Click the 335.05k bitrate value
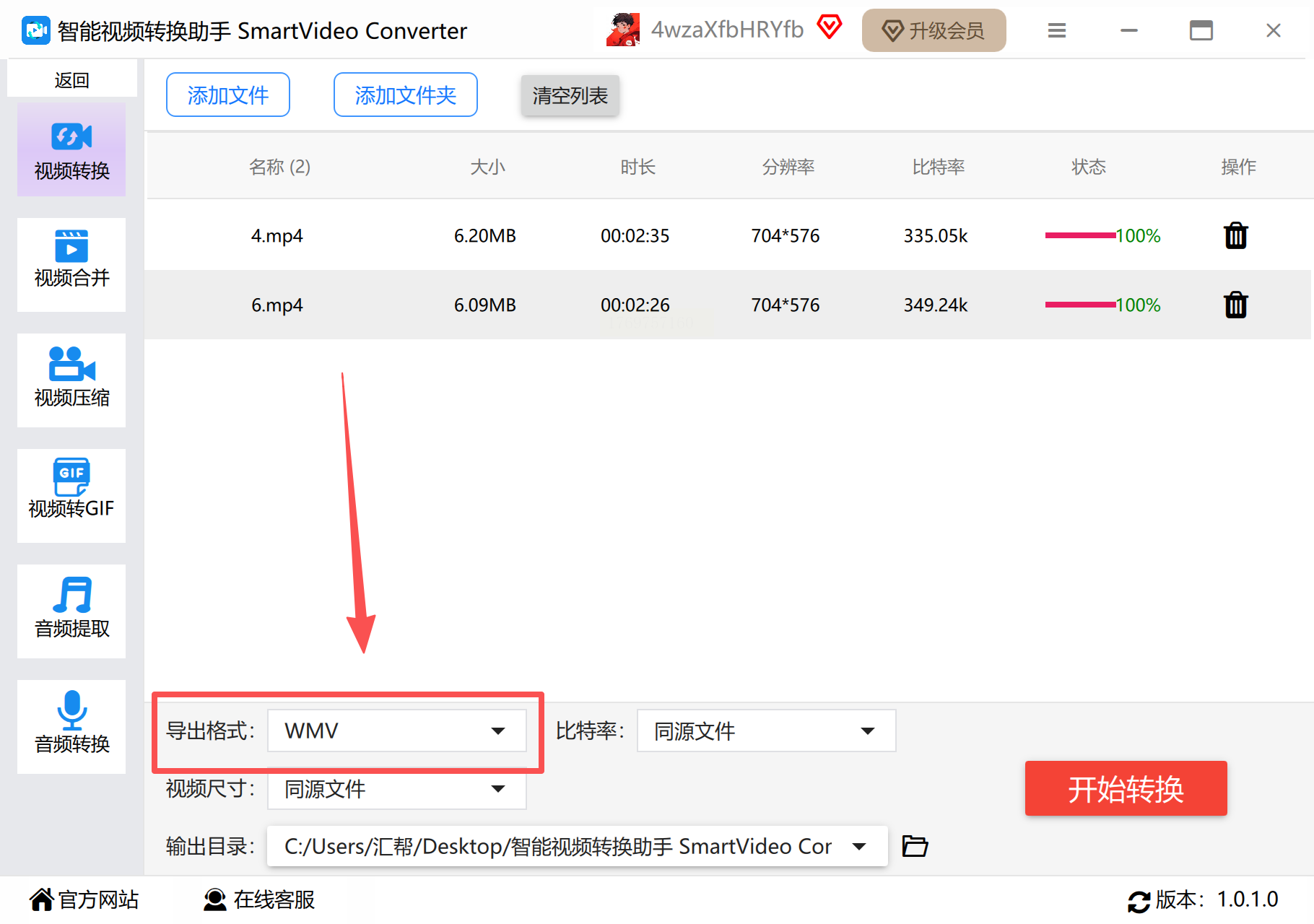This screenshot has height=924, width=1314. 936,236
